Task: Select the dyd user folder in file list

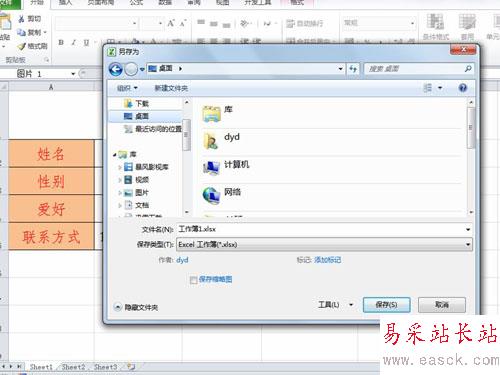Action: 211,141
